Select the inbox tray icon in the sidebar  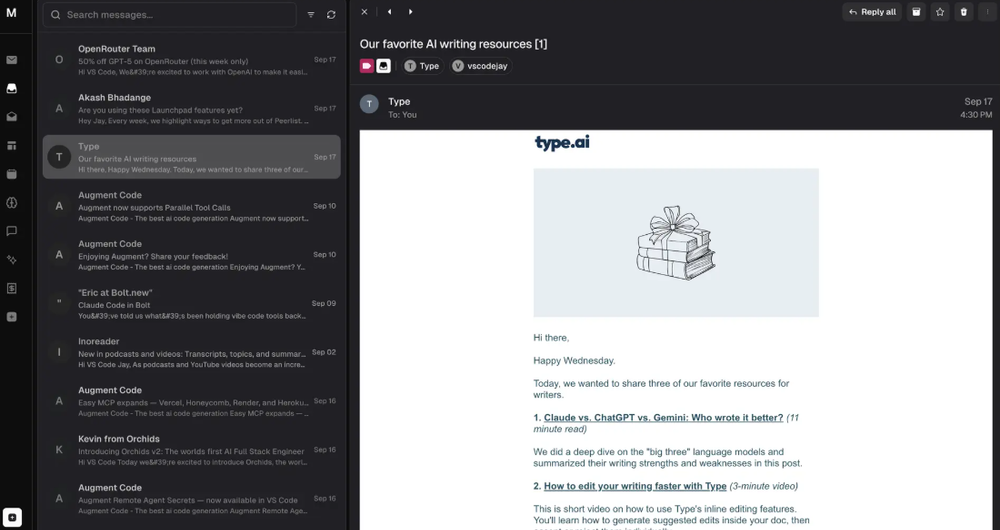pos(11,89)
